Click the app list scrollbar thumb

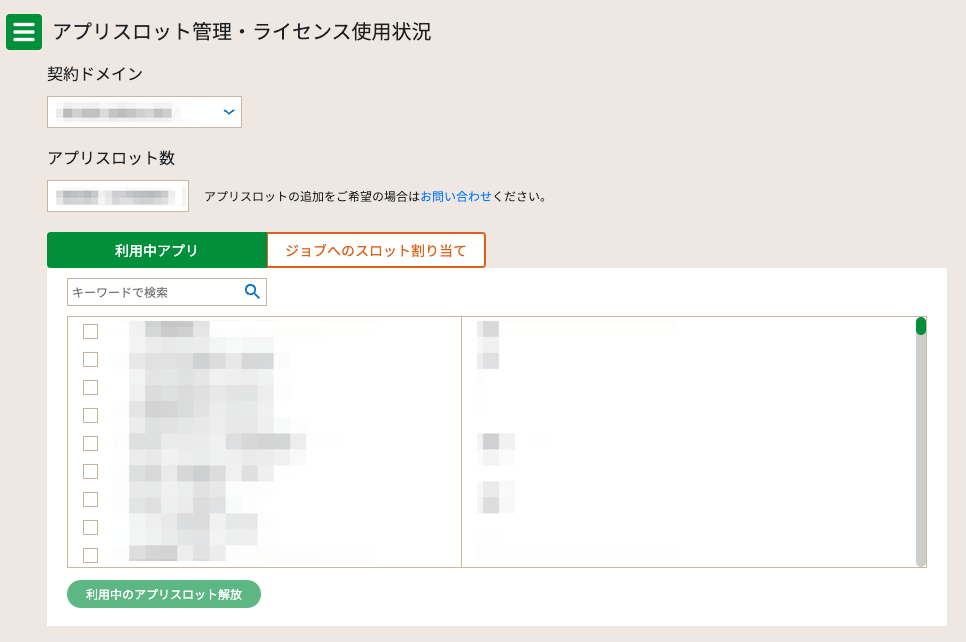click(921, 326)
